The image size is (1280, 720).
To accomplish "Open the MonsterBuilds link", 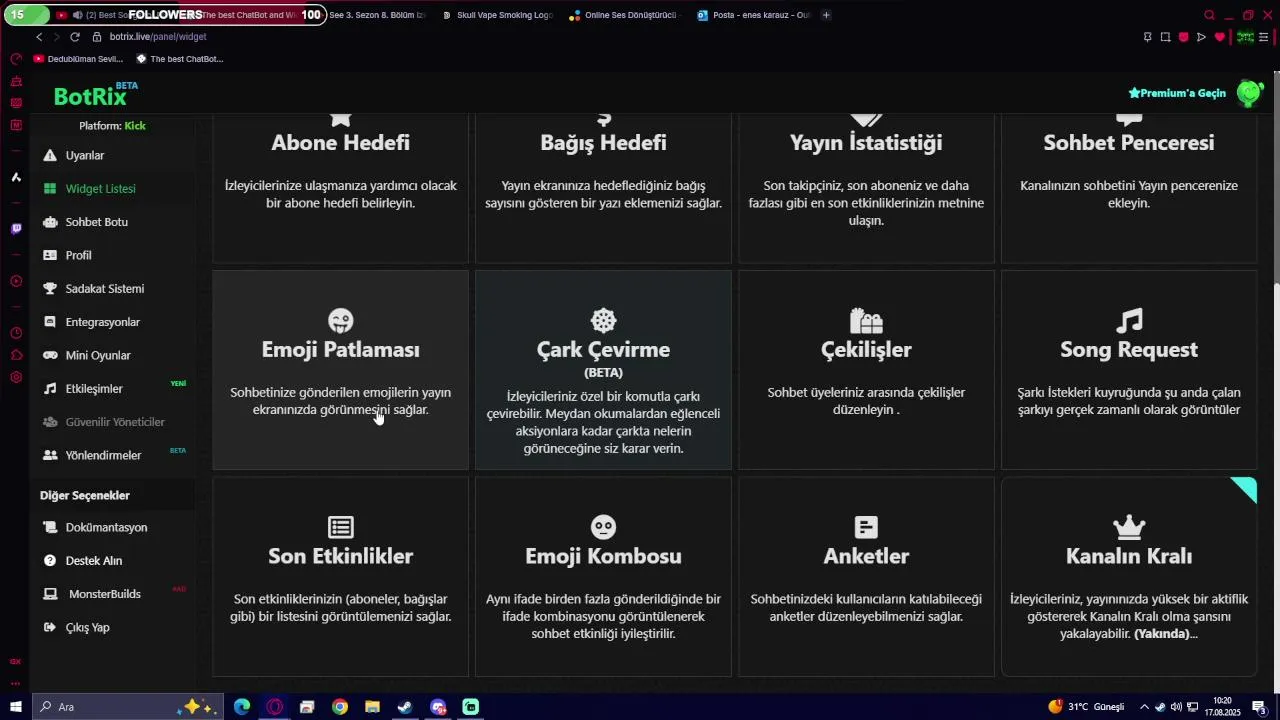I will [104, 594].
